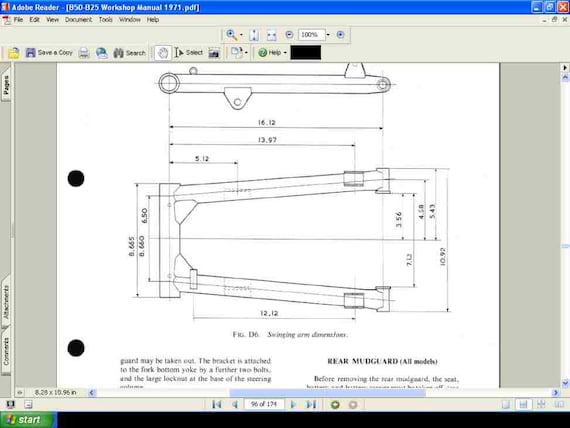Open the File menu
Screen dimensions: 570x428
(18, 20)
